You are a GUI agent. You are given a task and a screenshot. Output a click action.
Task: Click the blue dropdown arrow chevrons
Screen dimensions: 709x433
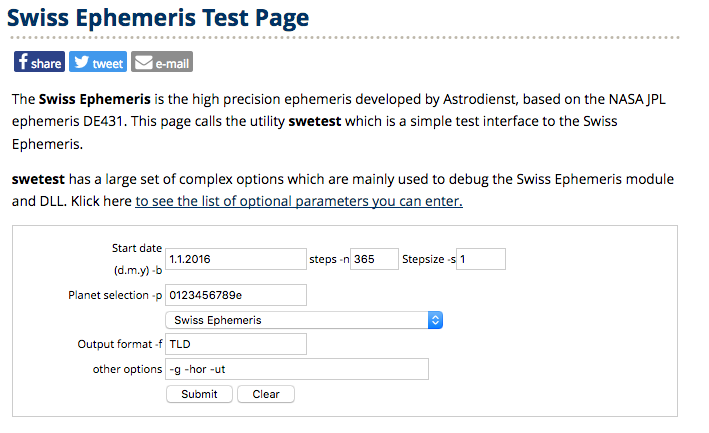coord(434,320)
